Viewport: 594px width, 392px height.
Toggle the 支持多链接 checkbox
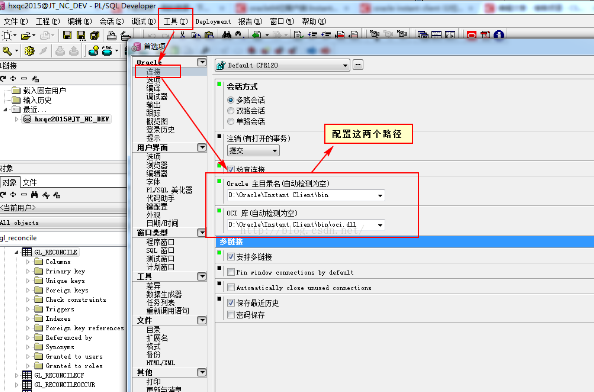point(231,257)
